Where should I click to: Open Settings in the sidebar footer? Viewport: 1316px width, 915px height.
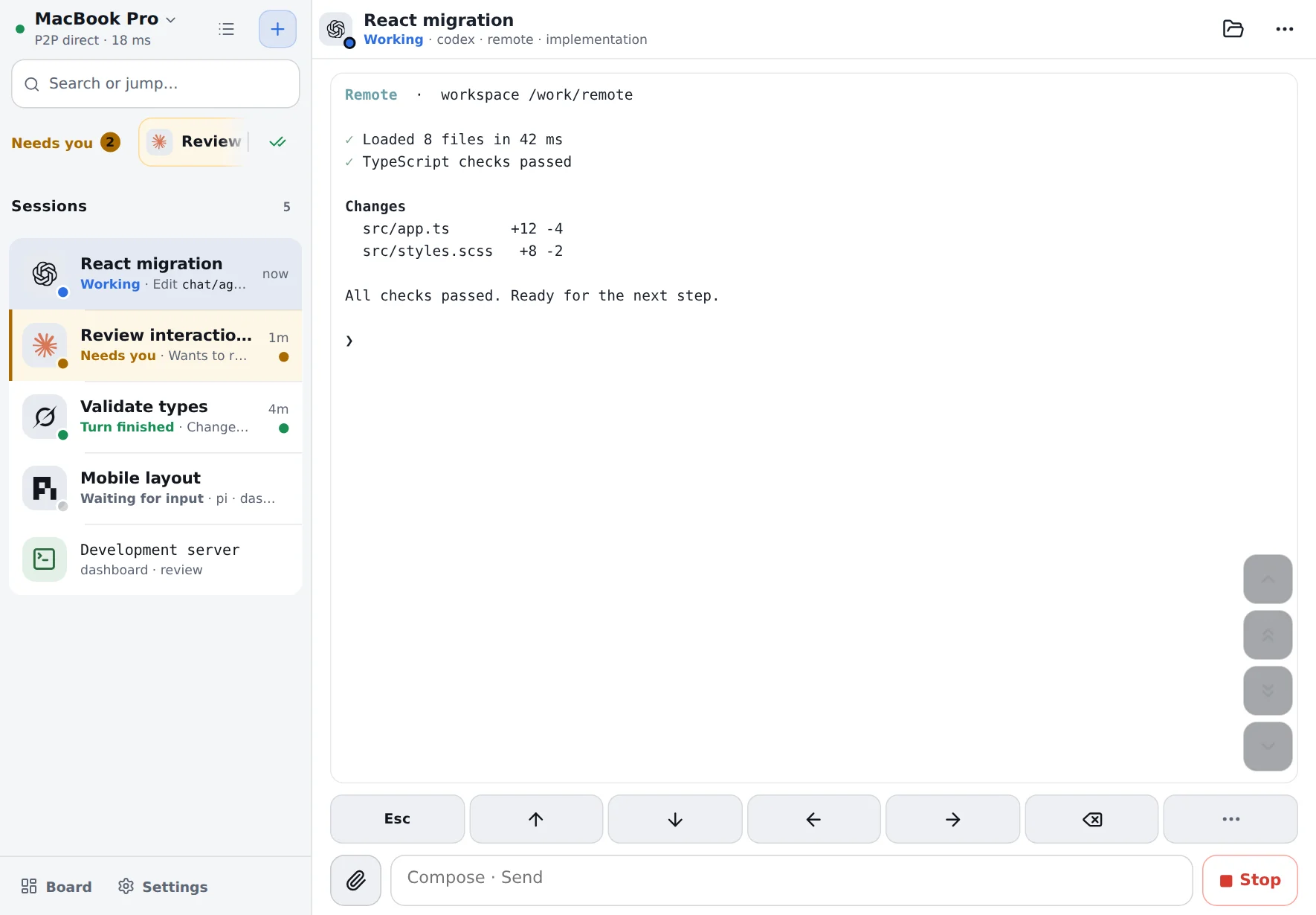coord(163,886)
